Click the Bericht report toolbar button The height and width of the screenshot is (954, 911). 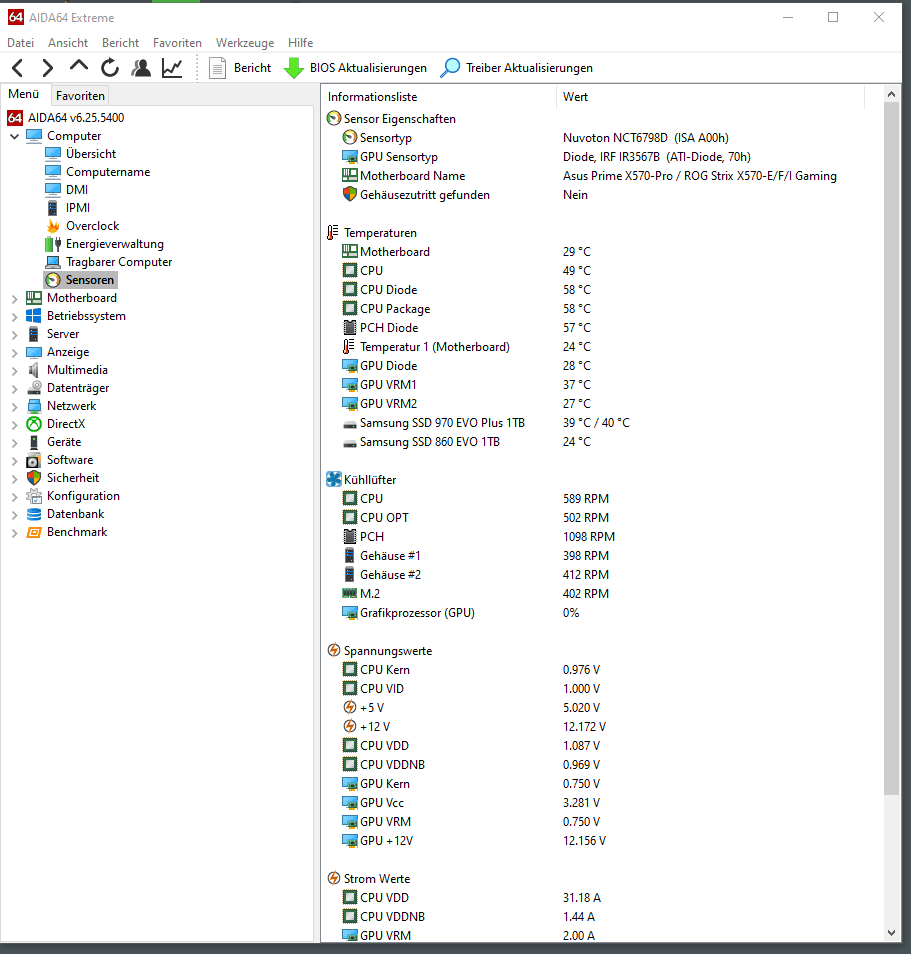[x=240, y=68]
